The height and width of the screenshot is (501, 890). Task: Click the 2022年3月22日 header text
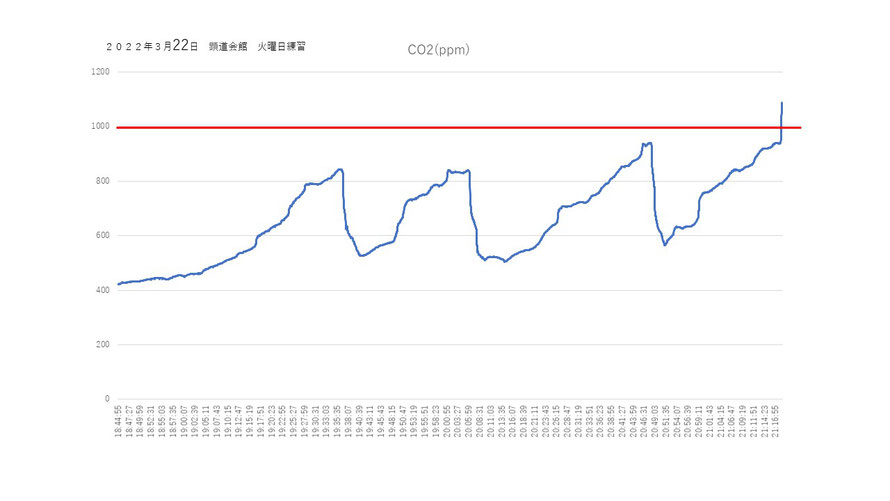152,46
